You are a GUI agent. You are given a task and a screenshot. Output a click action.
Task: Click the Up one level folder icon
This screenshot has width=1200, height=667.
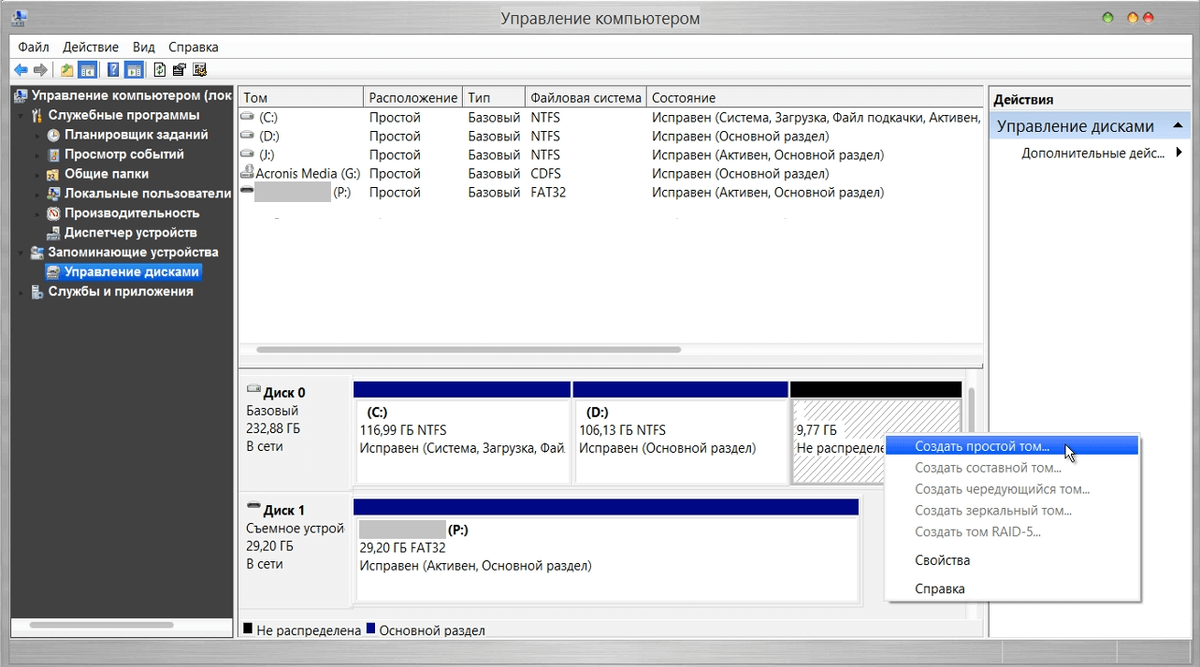point(67,70)
